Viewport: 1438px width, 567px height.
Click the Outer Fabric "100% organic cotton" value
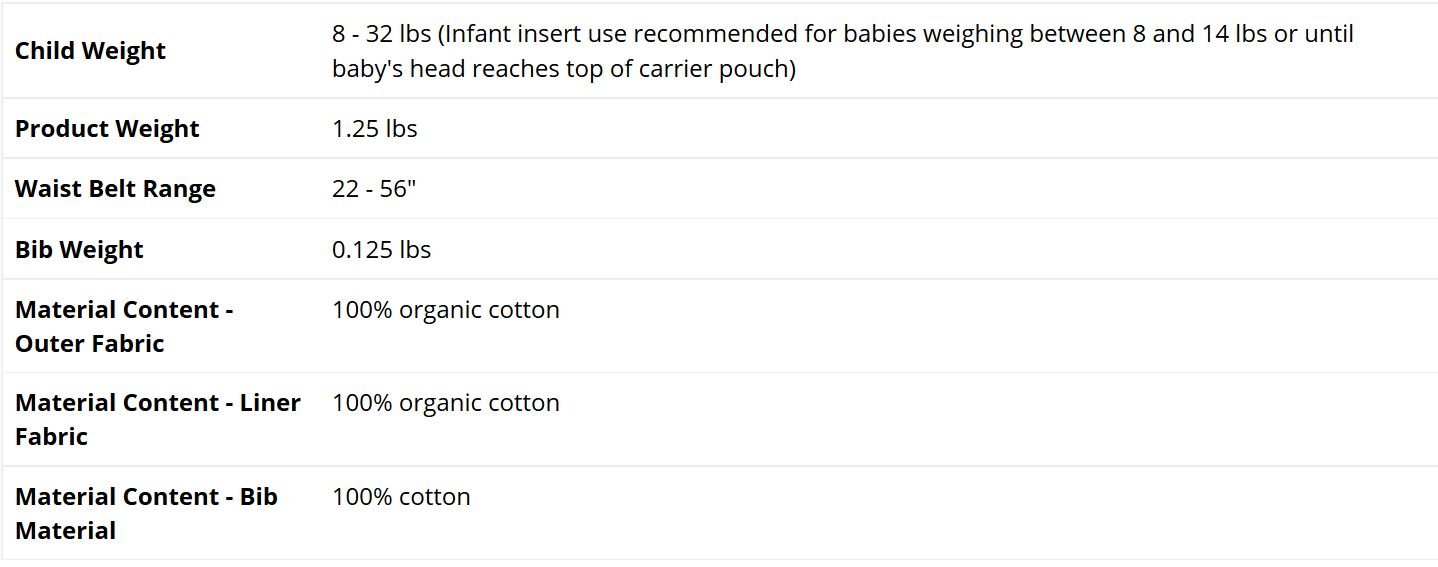pyautogui.click(x=446, y=310)
